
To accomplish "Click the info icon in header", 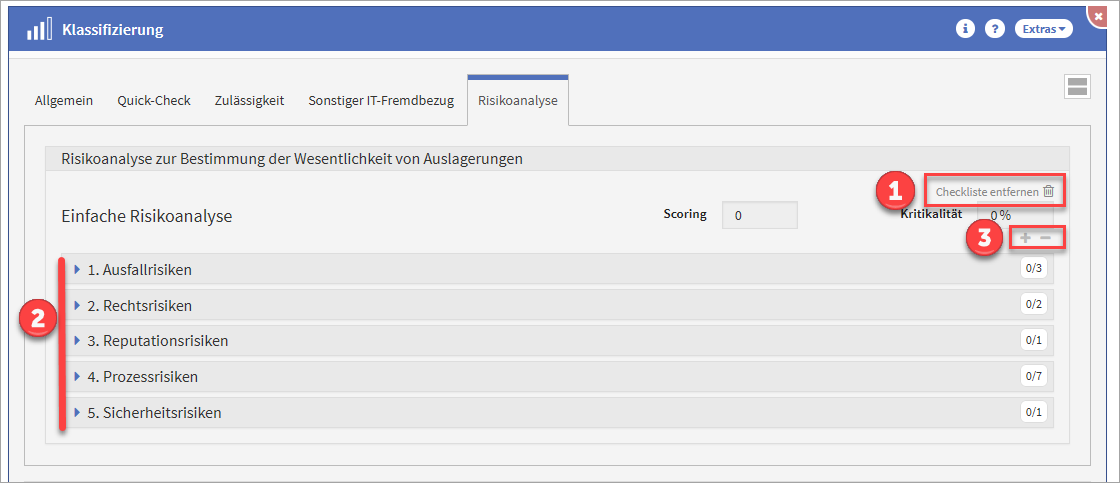I will pyautogui.click(x=966, y=29).
